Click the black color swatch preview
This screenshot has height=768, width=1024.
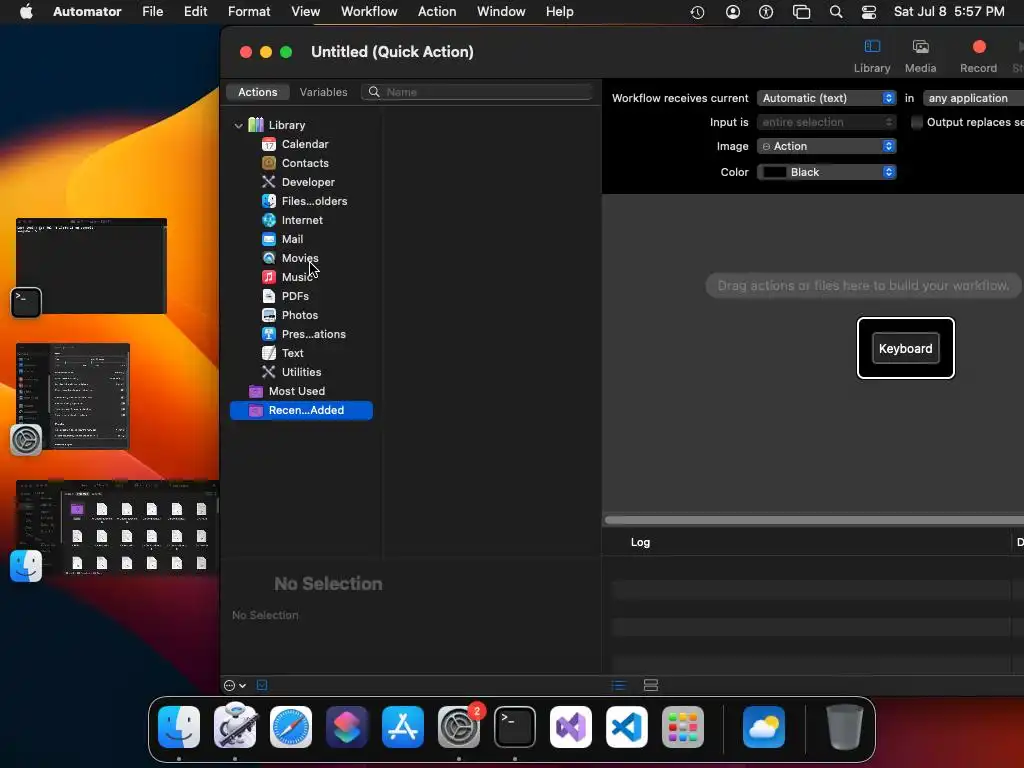pyautogui.click(x=775, y=172)
